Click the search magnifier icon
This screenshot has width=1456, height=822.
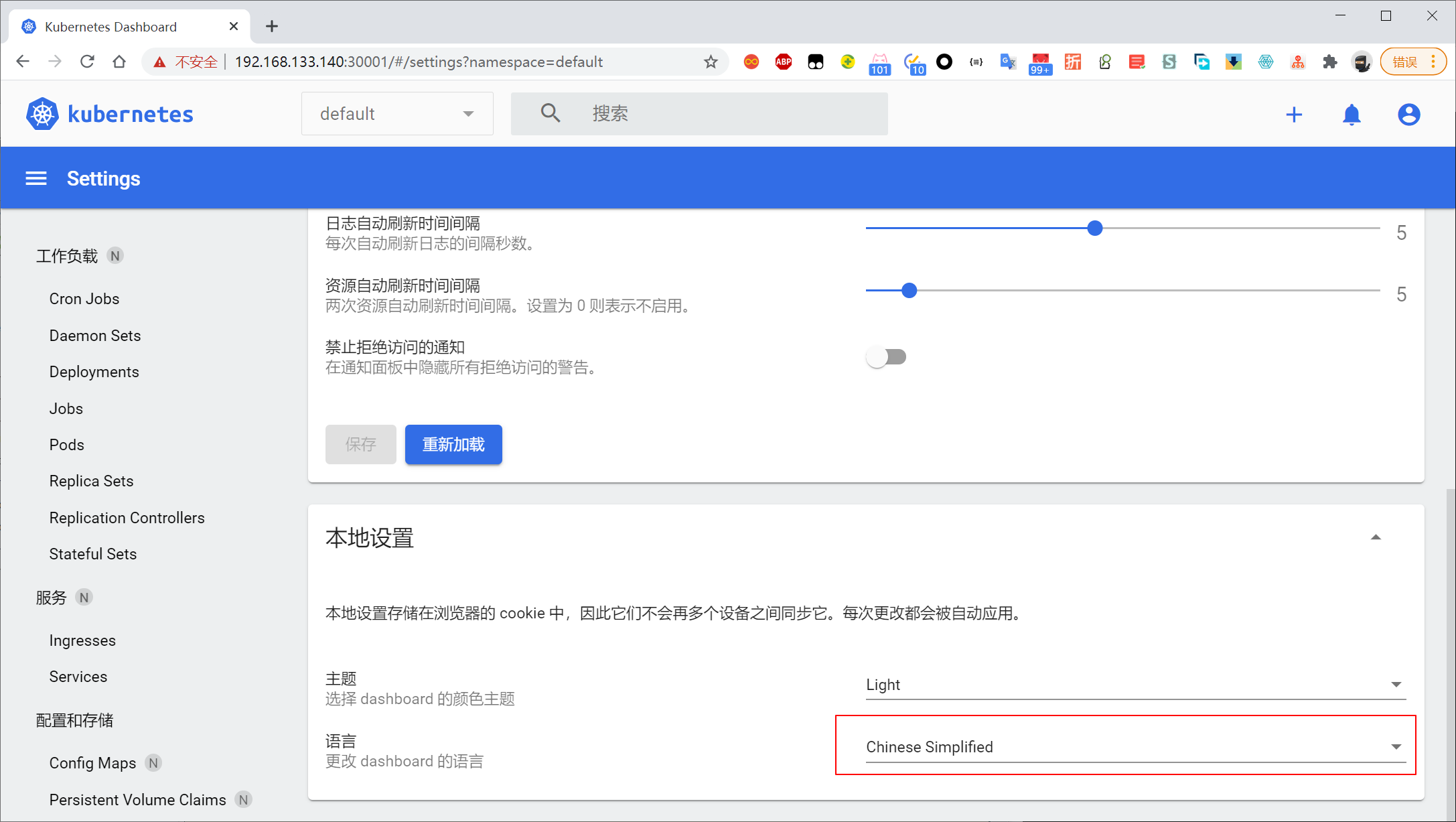[x=551, y=113]
